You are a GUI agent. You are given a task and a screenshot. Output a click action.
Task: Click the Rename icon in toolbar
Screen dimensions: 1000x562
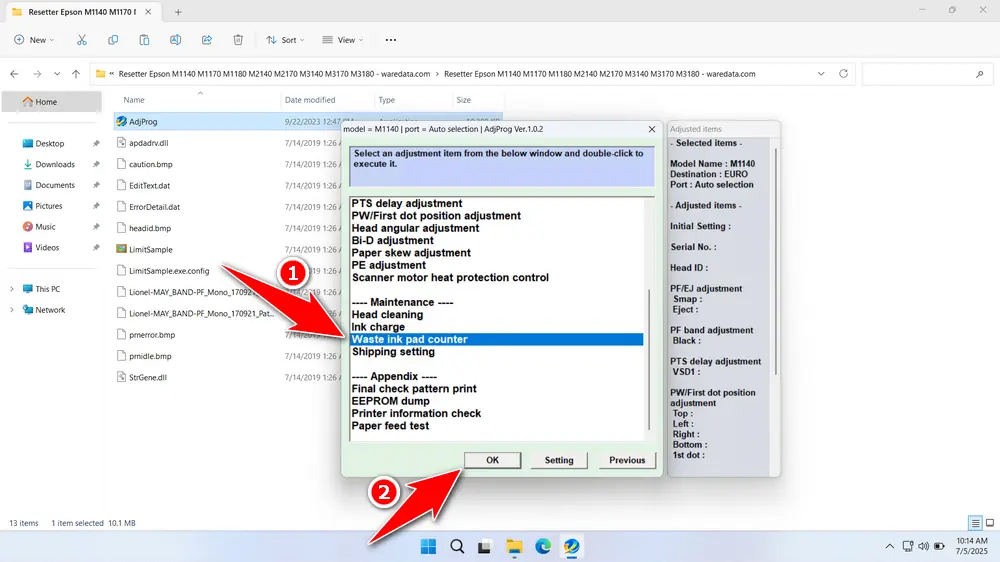click(x=175, y=40)
